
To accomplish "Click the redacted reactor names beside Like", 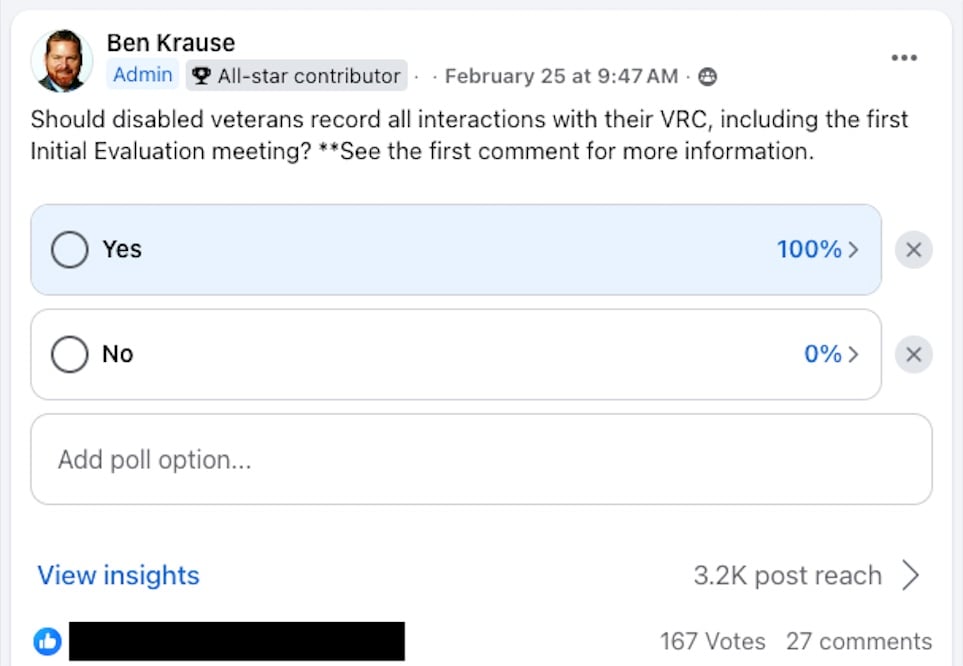I will point(236,641).
